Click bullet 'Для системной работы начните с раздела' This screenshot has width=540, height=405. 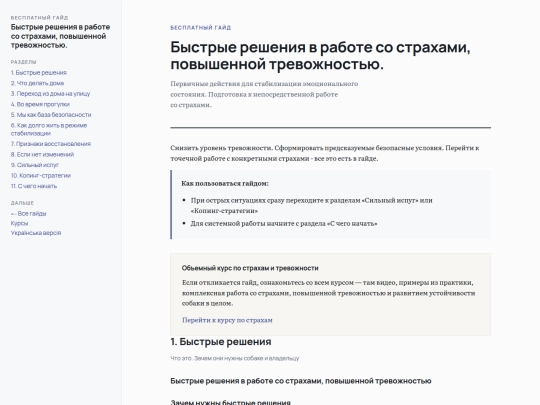click(x=284, y=224)
